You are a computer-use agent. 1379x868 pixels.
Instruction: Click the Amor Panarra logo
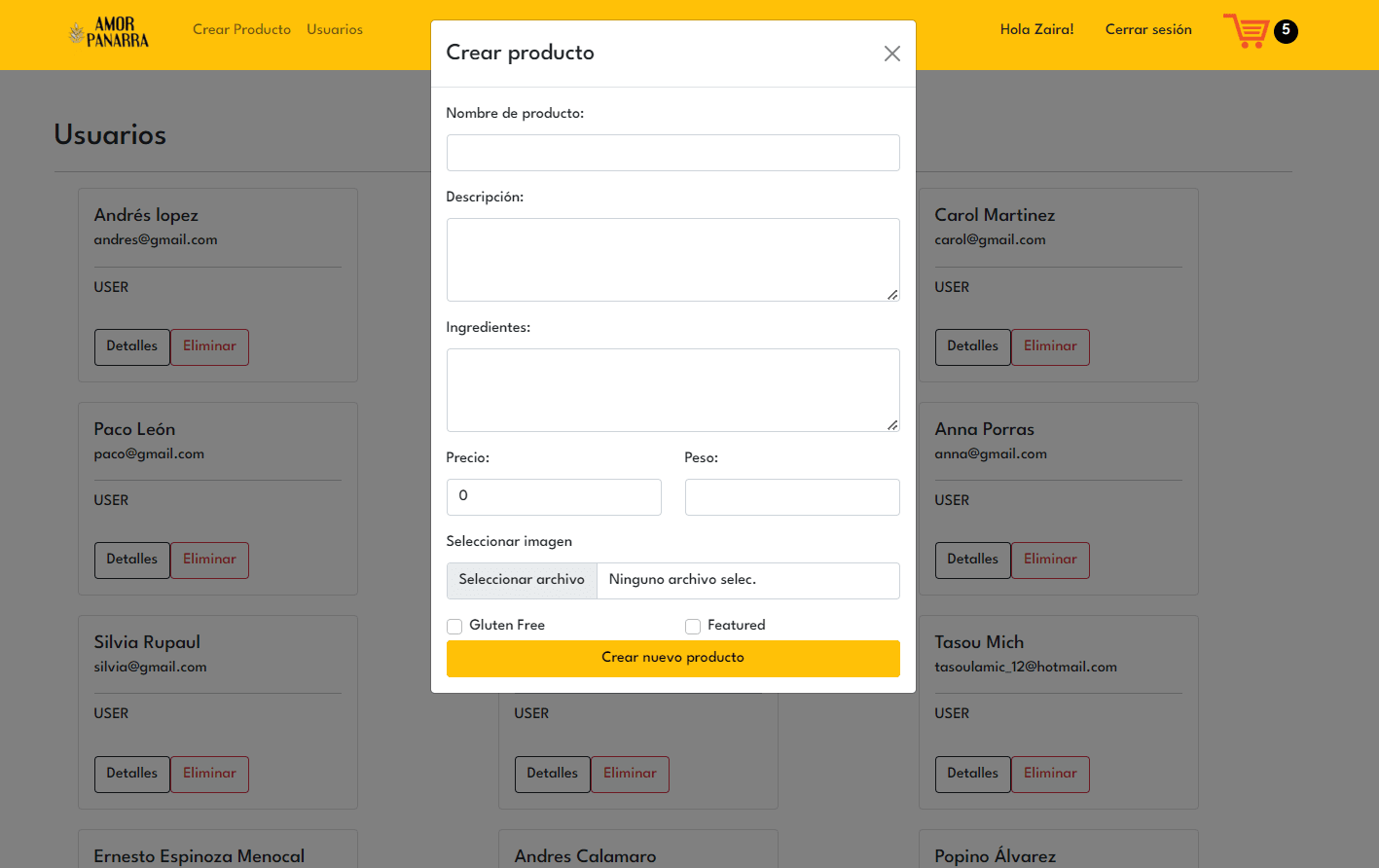click(109, 32)
